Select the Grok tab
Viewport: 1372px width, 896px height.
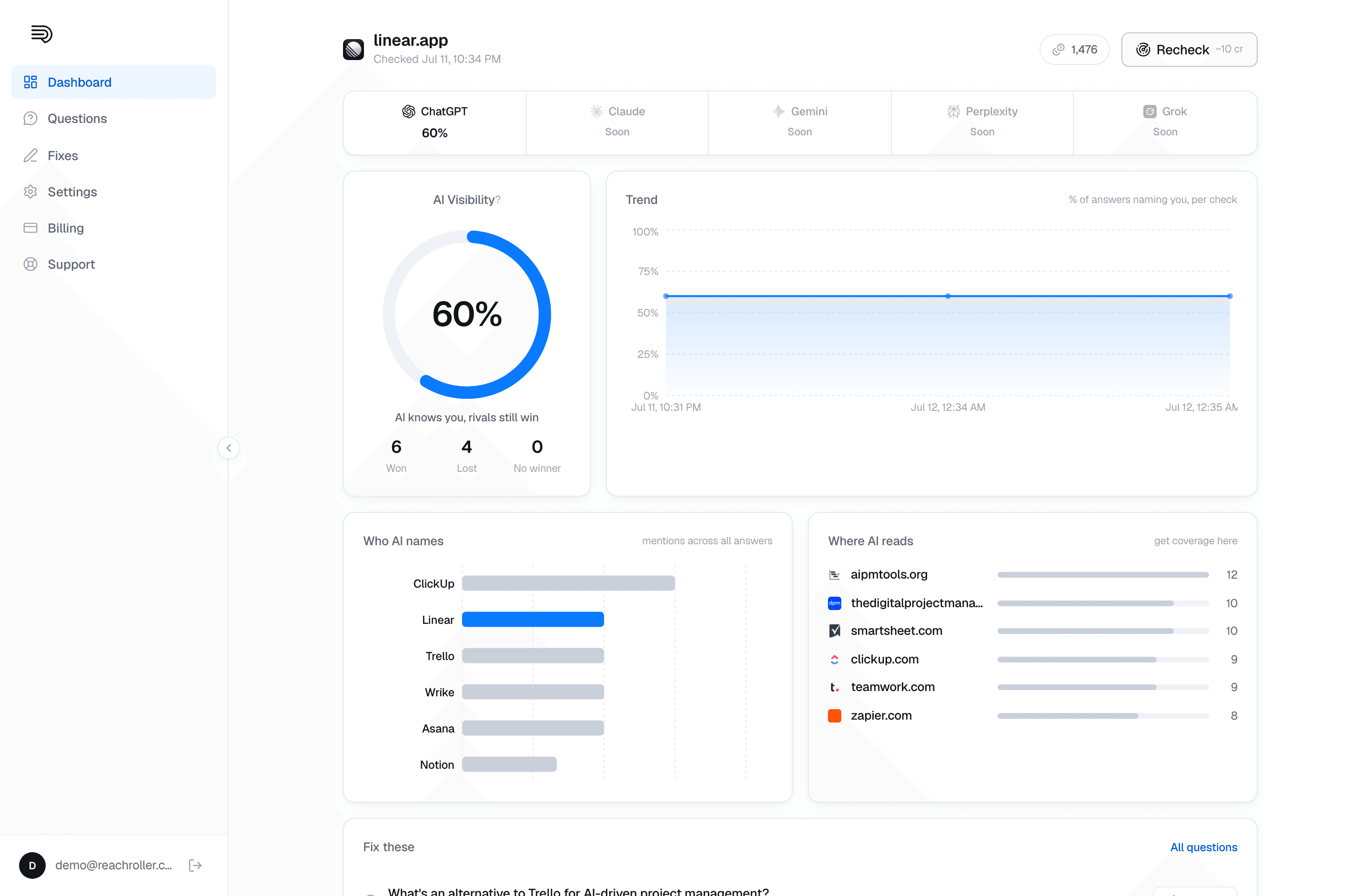(x=1165, y=122)
